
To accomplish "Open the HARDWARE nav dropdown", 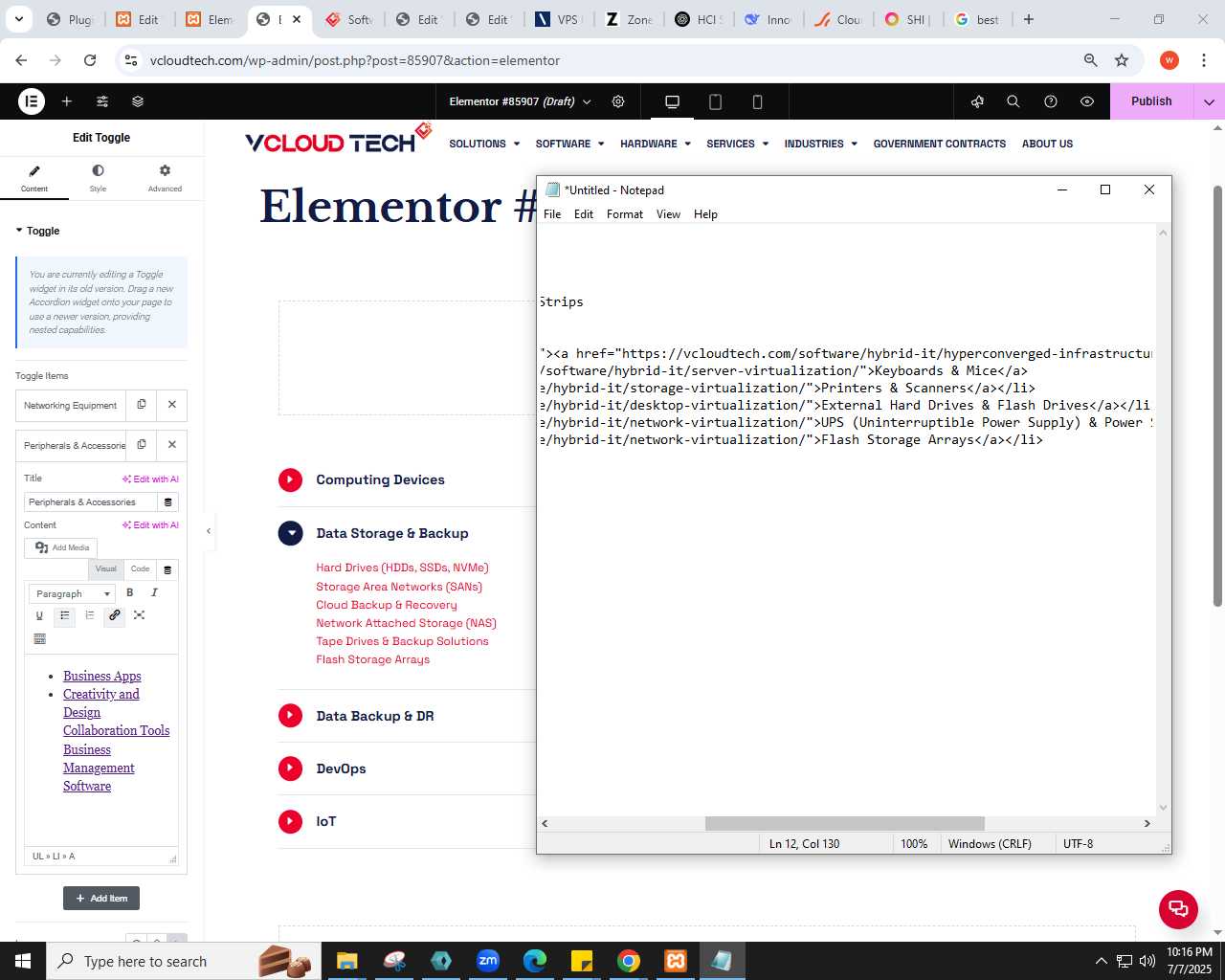I will pos(655,144).
